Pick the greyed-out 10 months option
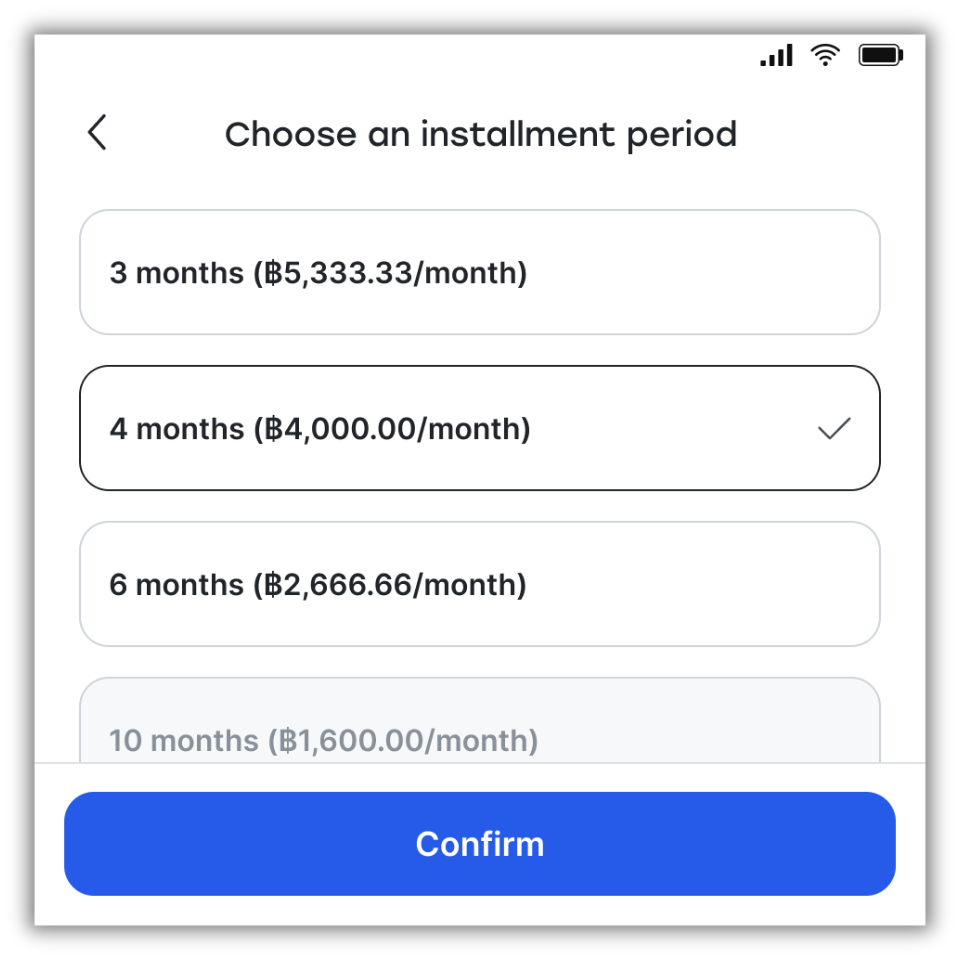 tap(479, 721)
